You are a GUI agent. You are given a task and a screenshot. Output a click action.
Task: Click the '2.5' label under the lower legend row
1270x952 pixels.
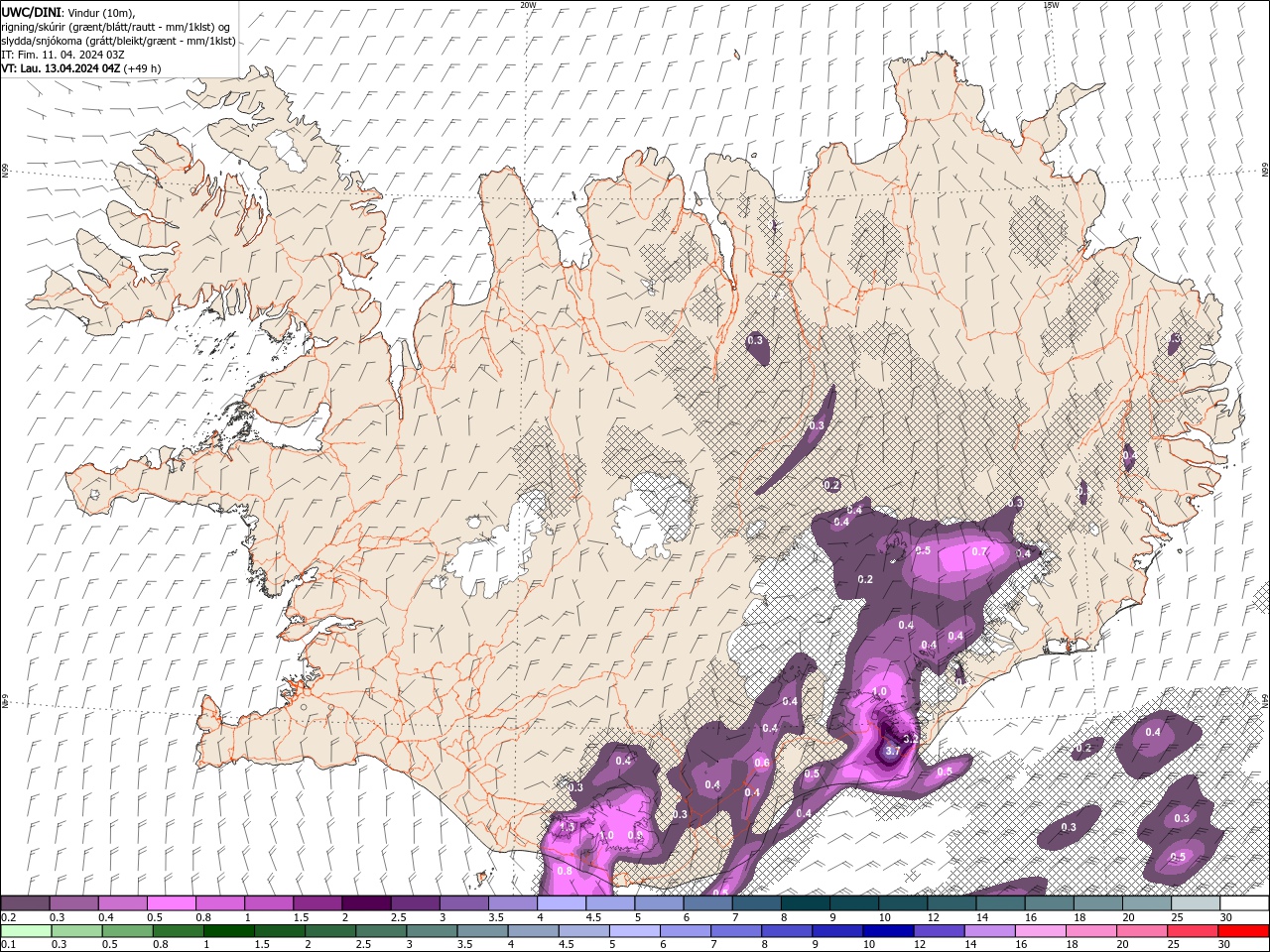point(362,945)
